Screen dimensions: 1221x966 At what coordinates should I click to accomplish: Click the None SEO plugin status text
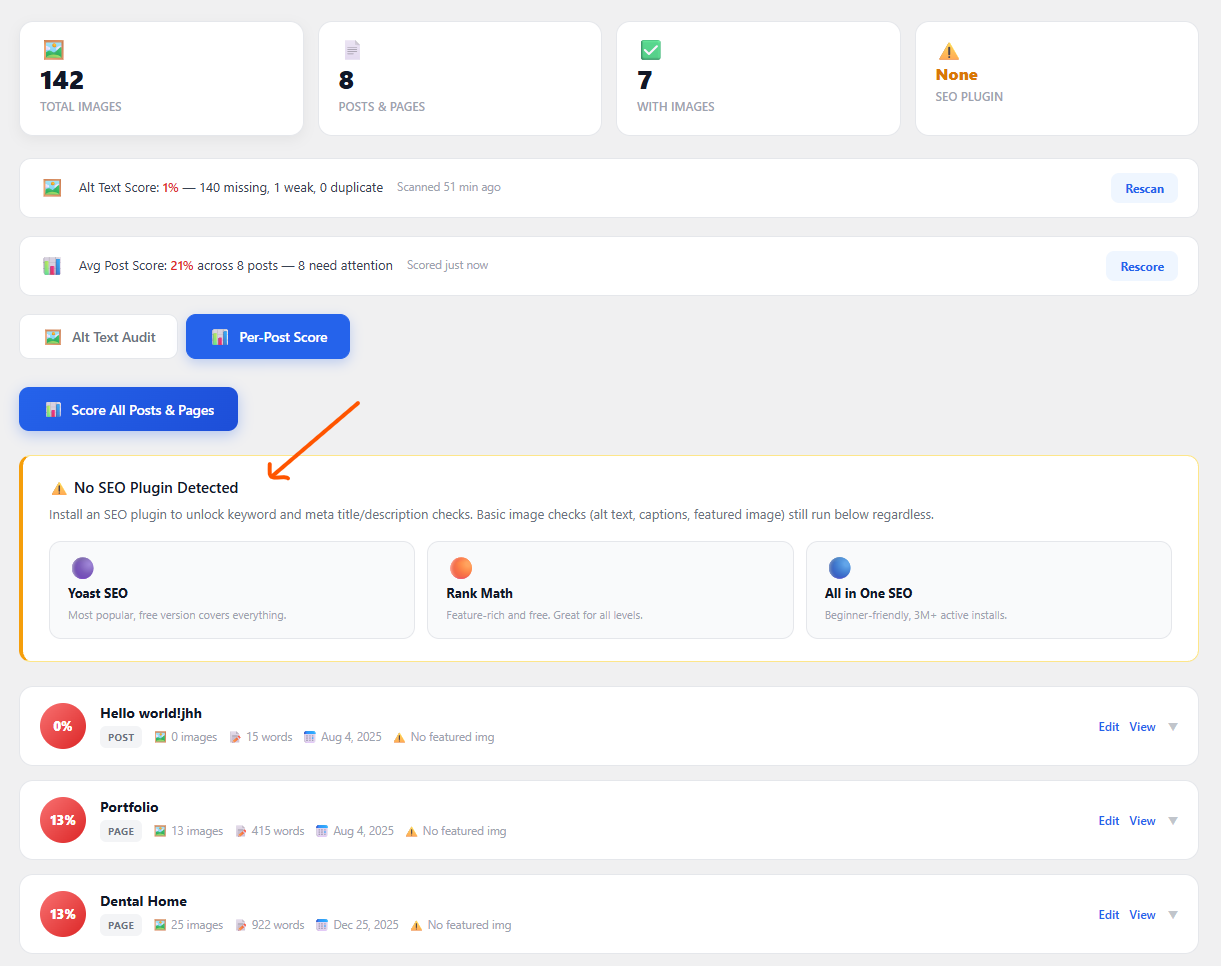coord(957,75)
